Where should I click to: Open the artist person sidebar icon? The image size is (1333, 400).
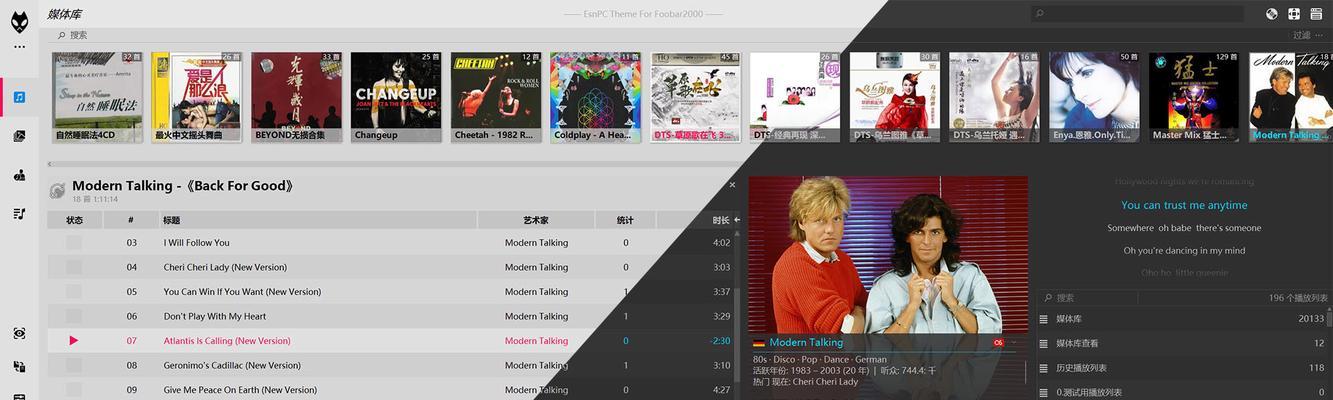pyautogui.click(x=19, y=175)
